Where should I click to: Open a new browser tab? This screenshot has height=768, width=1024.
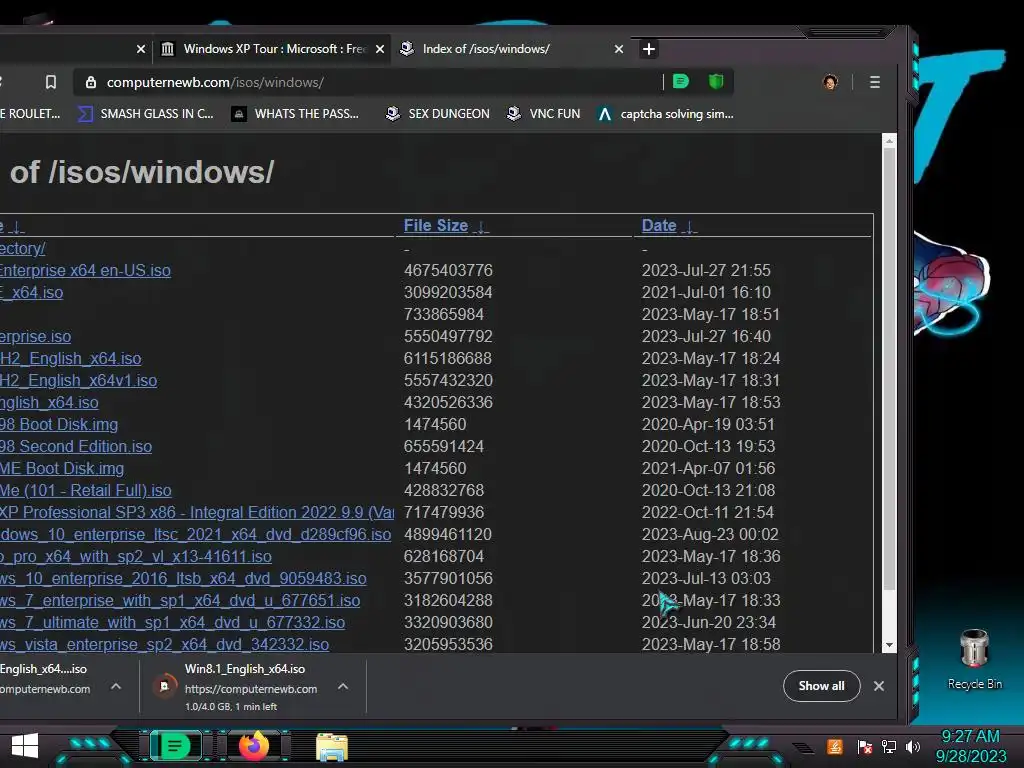coord(648,49)
